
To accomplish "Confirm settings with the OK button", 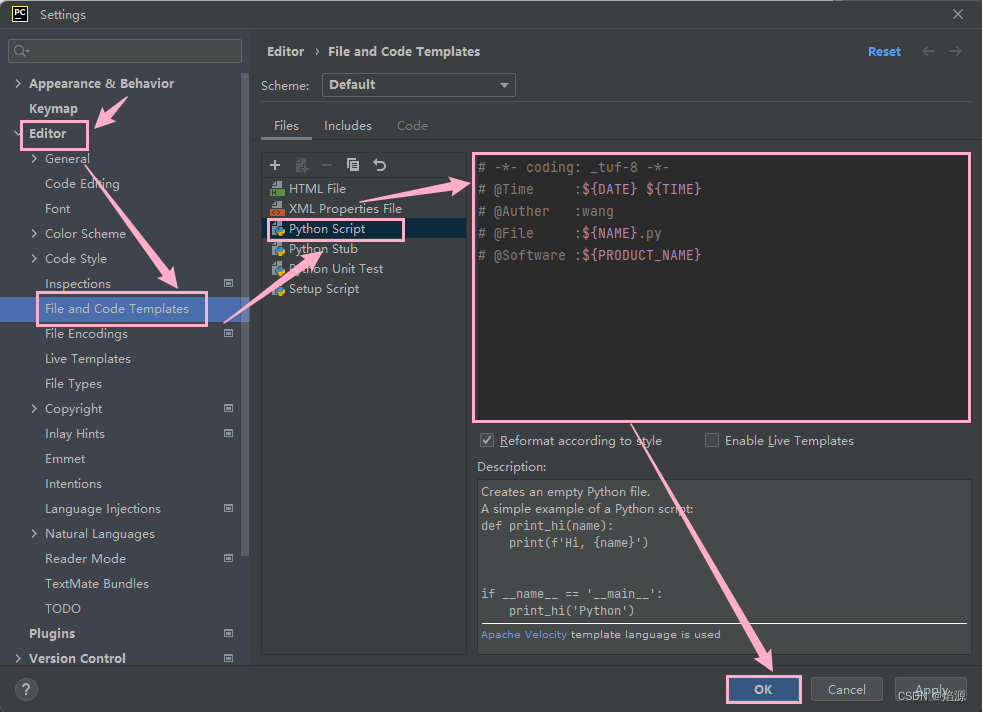I will coord(763,689).
